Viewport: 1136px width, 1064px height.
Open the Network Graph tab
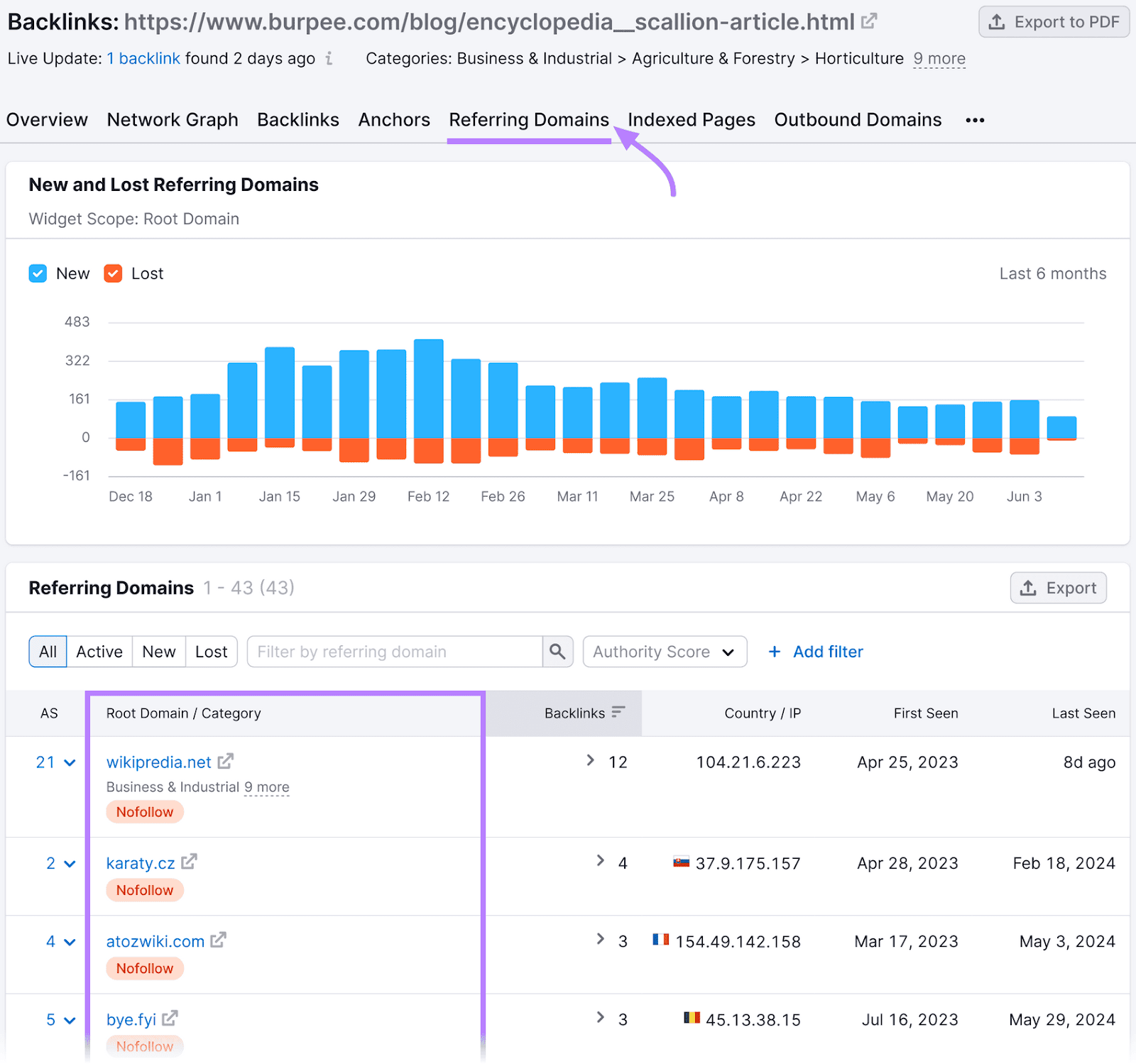coord(172,119)
